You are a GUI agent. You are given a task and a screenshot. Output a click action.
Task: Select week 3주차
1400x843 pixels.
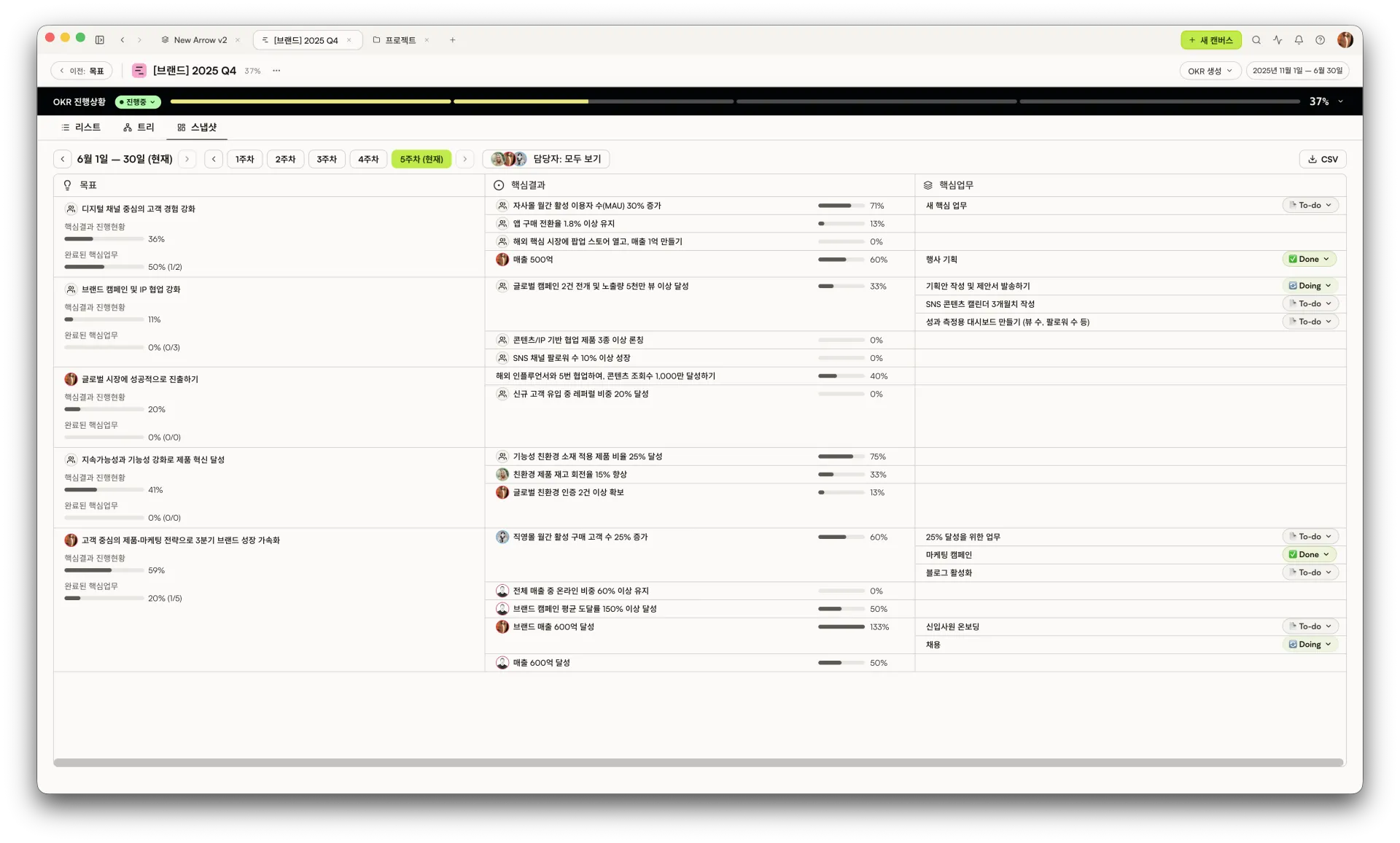click(x=327, y=159)
